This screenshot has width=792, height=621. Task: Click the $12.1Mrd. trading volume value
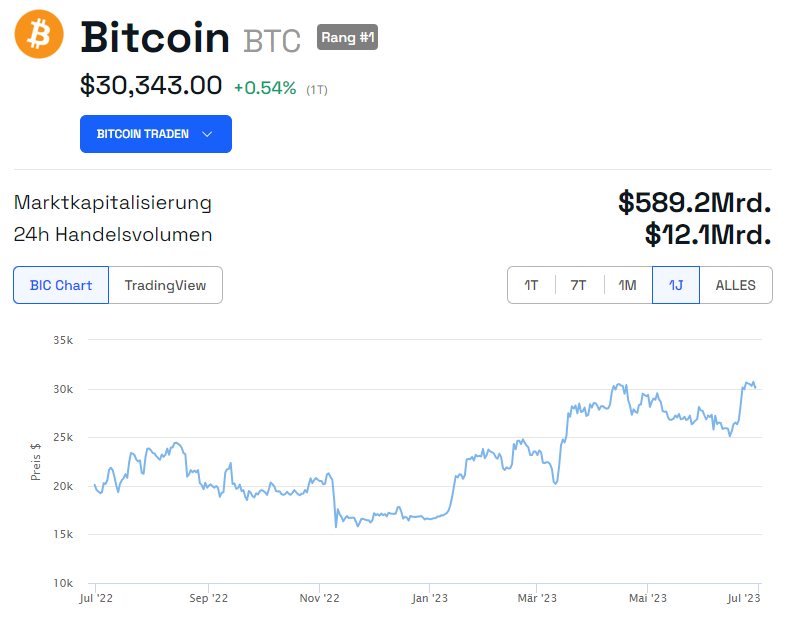pos(707,235)
